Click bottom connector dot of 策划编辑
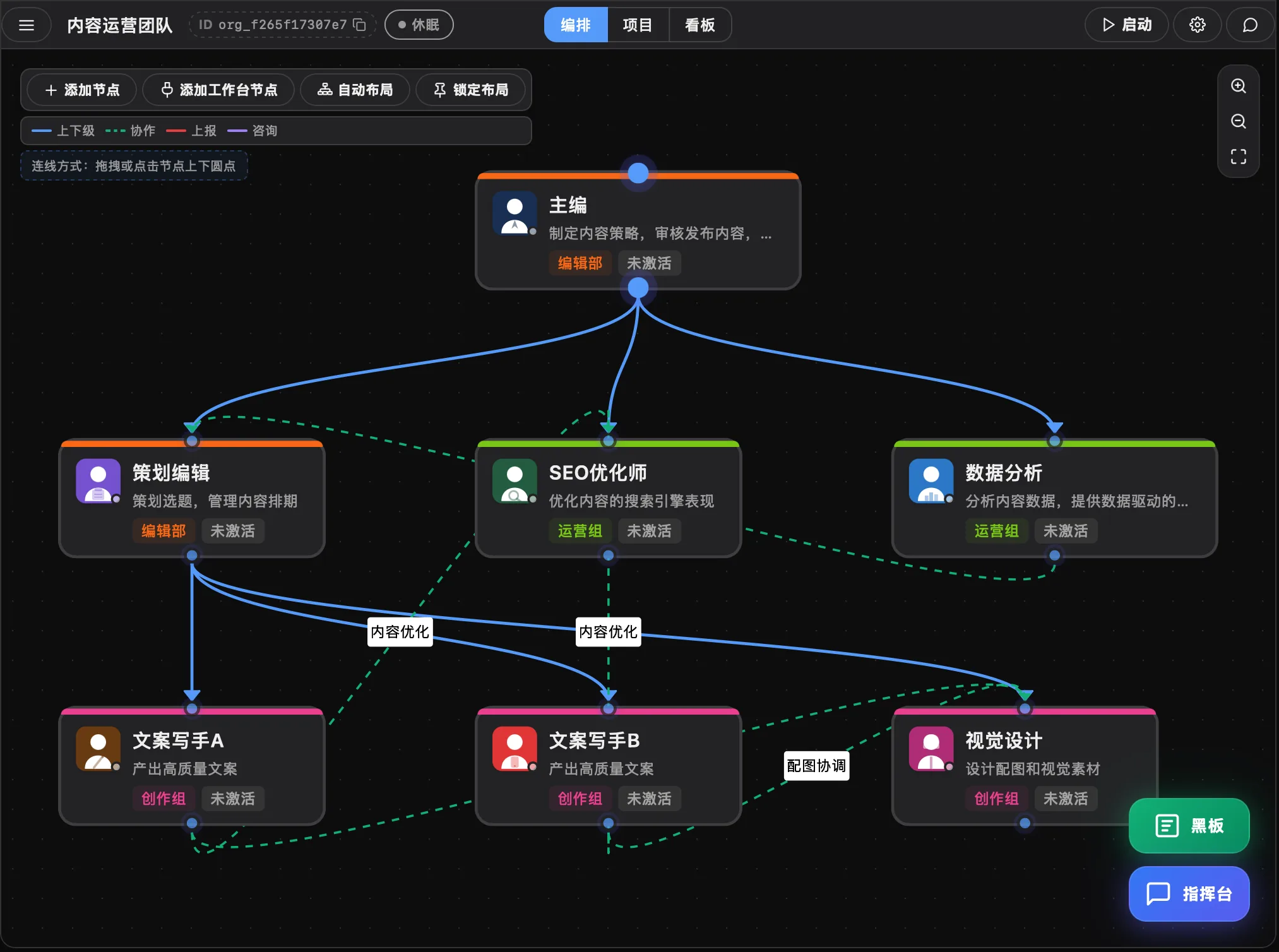The width and height of the screenshot is (1279, 952). pos(192,556)
